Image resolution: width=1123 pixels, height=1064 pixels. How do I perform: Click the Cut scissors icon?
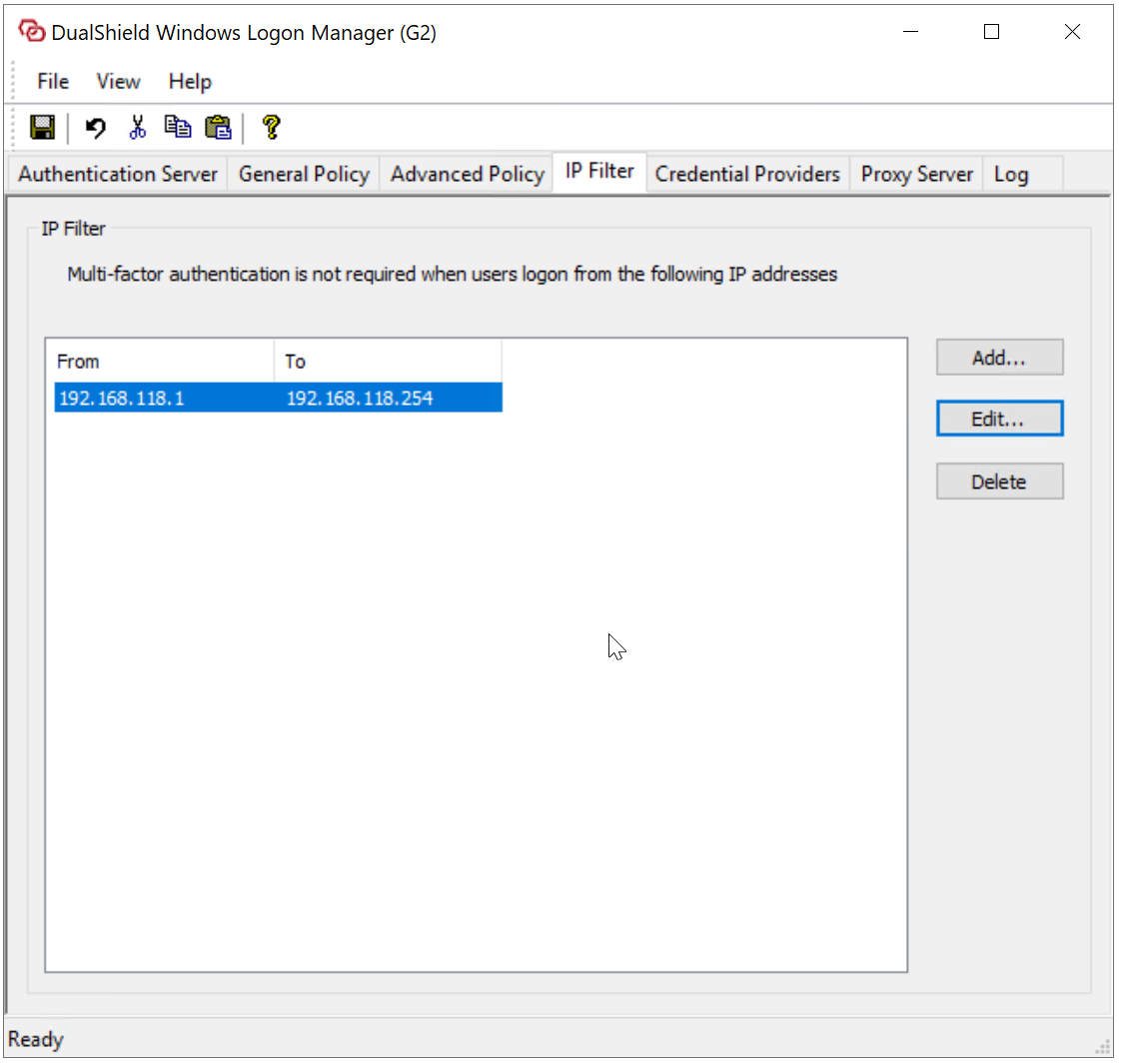coord(137,128)
